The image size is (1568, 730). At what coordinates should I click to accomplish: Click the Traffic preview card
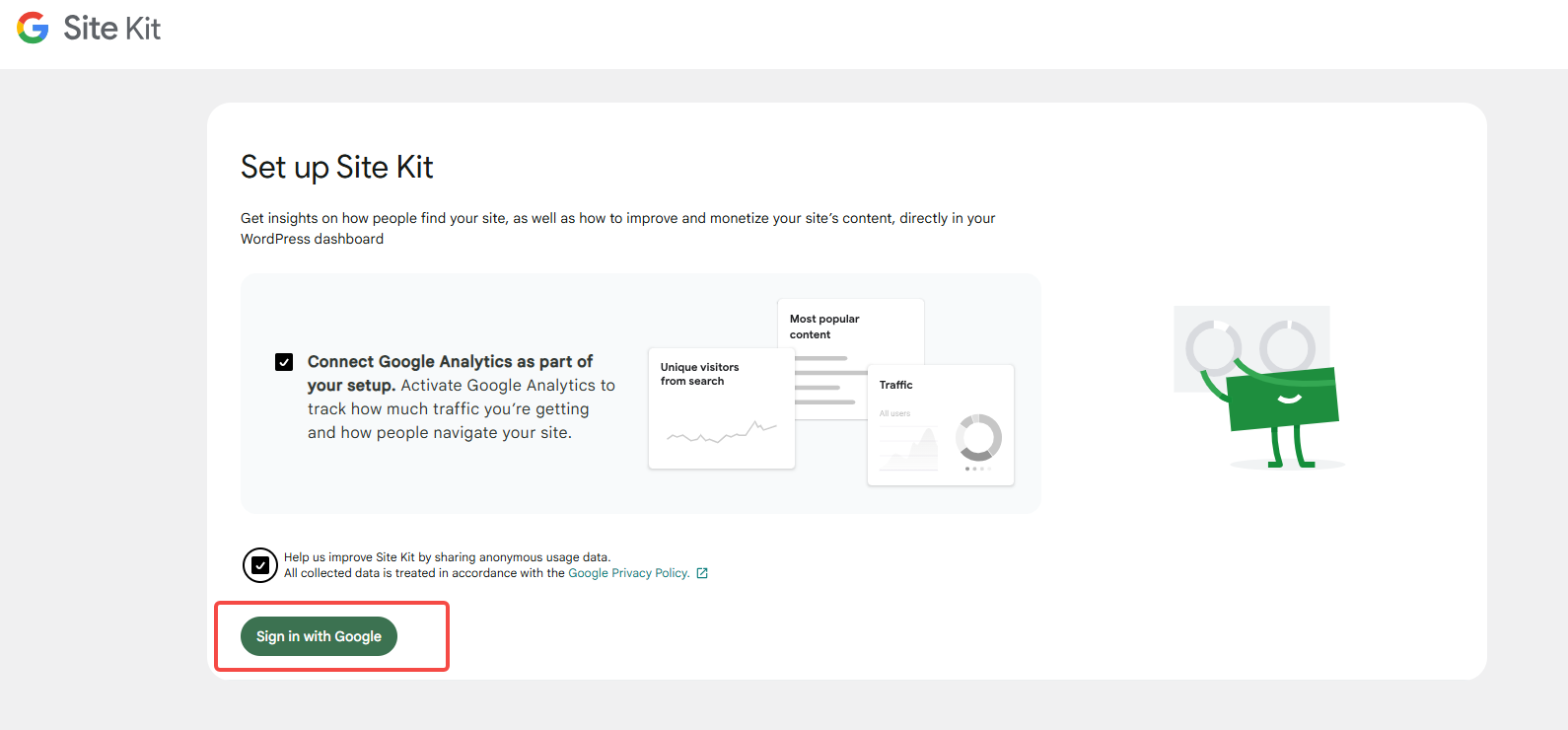pyautogui.click(x=941, y=425)
